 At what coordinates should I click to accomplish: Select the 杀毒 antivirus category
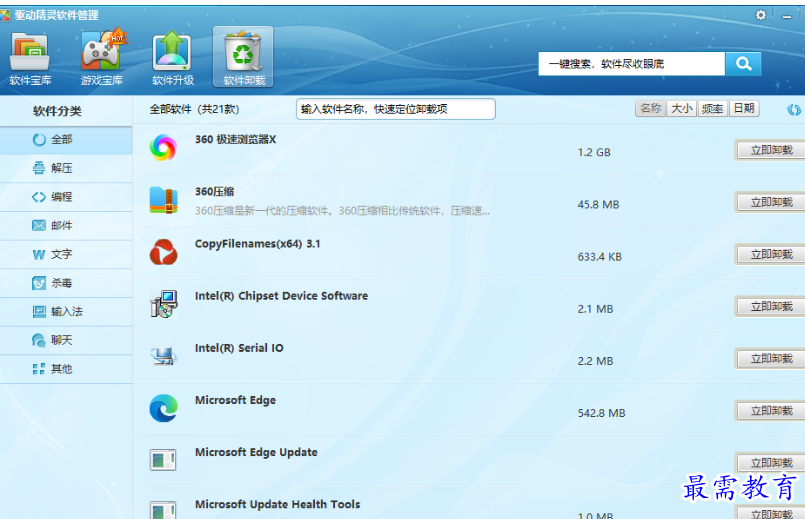[x=66, y=283]
